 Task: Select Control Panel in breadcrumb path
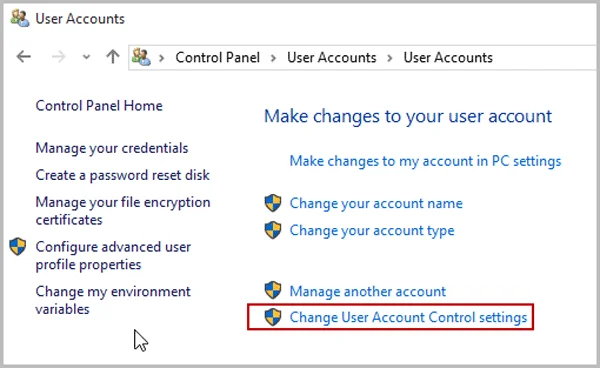coord(217,57)
